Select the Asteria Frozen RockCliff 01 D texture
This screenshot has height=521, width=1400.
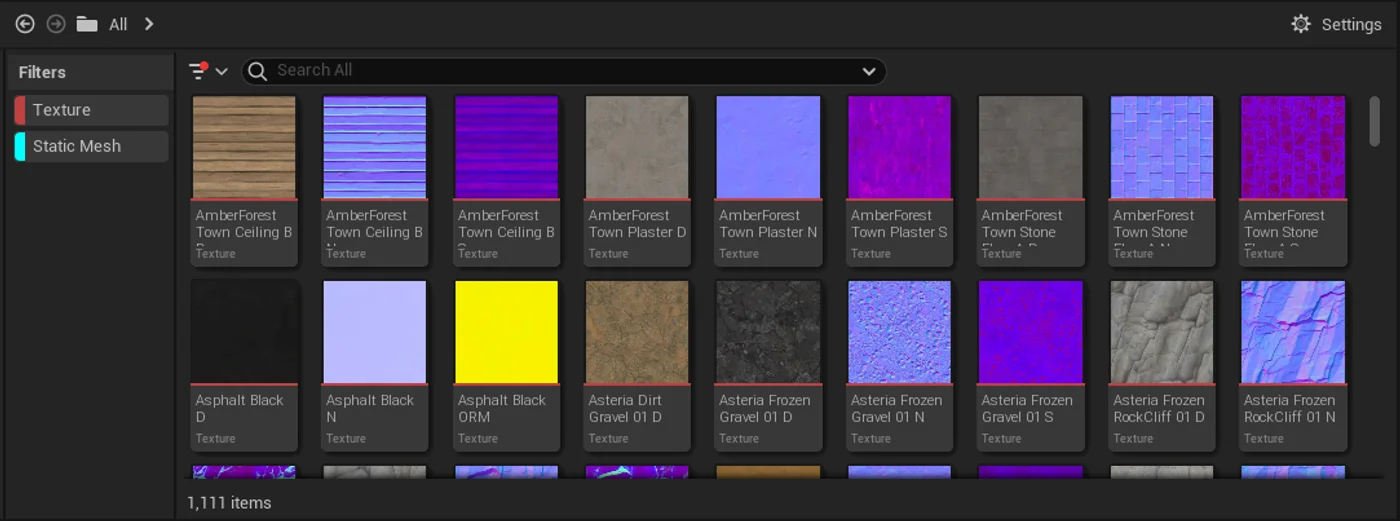(x=1162, y=365)
